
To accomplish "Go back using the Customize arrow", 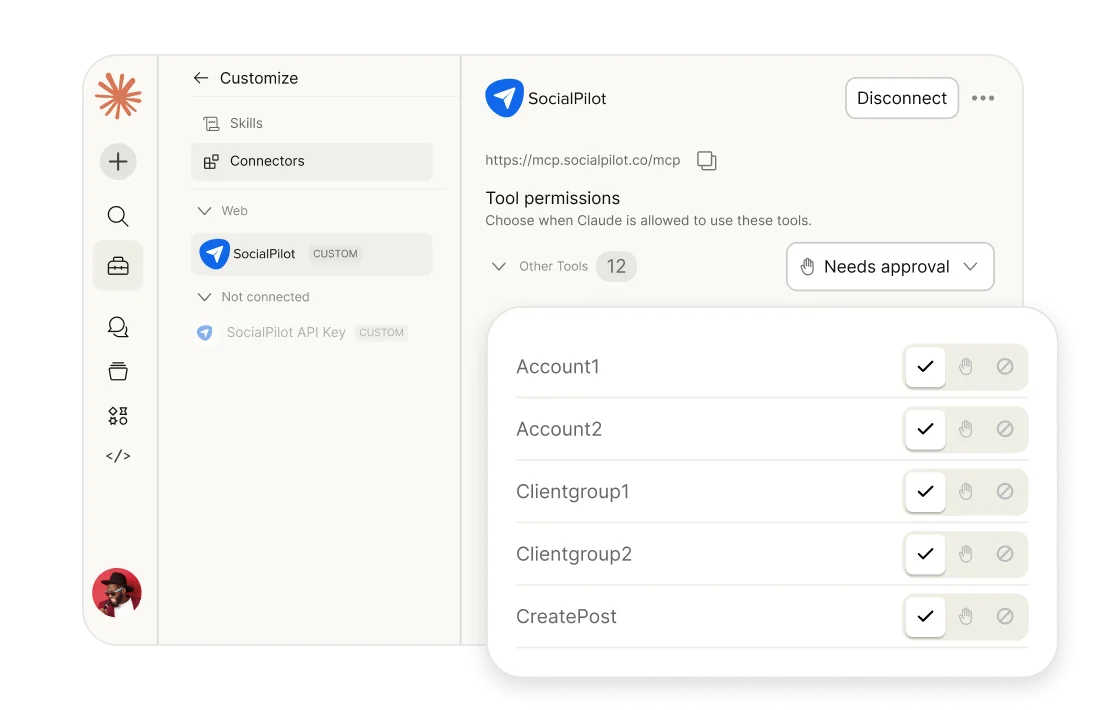I will [200, 77].
